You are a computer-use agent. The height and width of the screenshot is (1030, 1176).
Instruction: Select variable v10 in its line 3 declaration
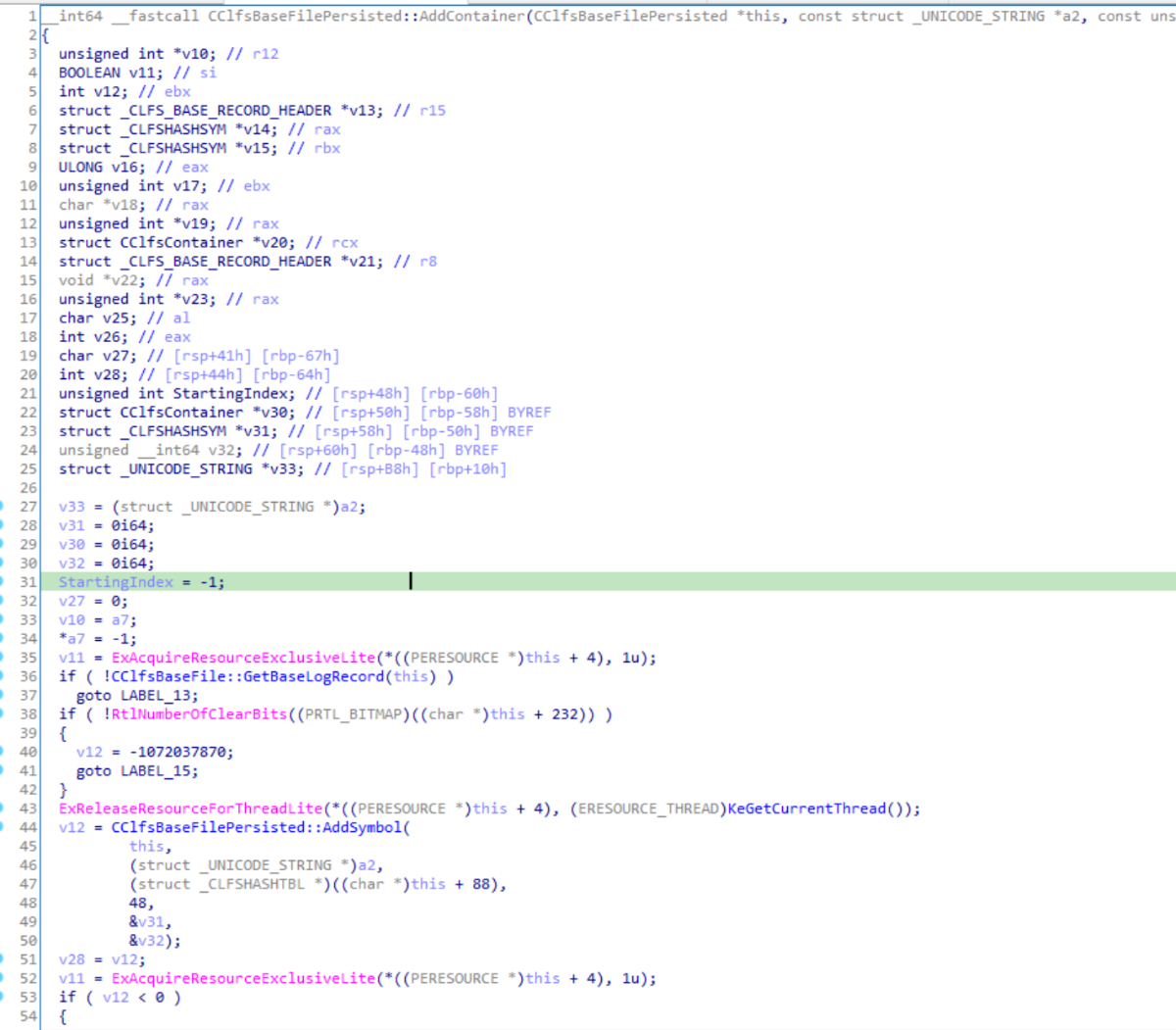point(195,54)
